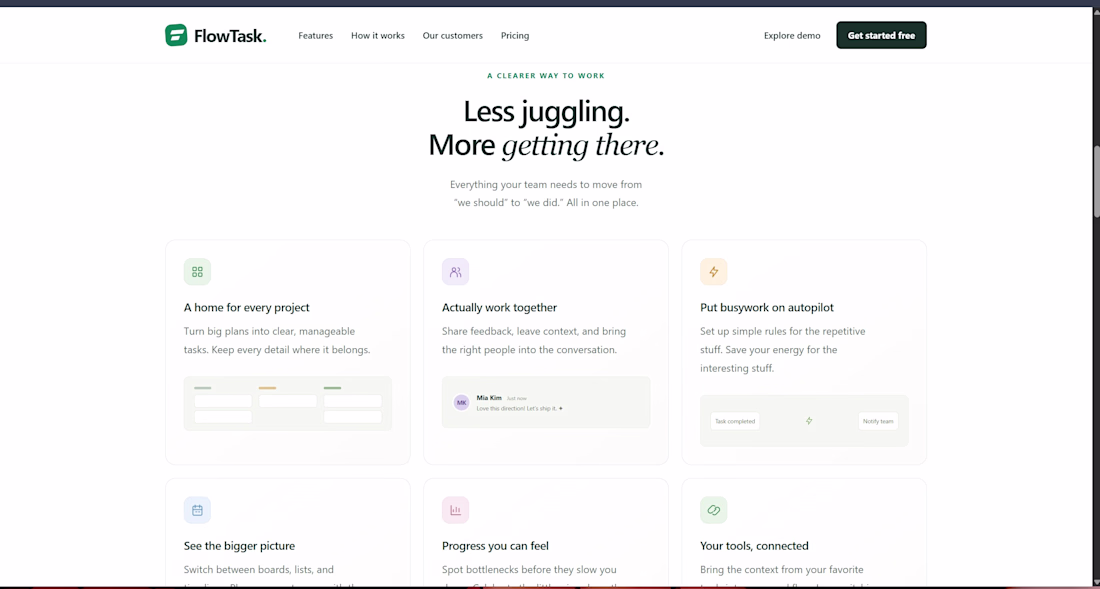Image resolution: width=1100 pixels, height=589 pixels.
Task: Click the 'Love this direction! Let's ship it.' comment
Action: [519, 408]
